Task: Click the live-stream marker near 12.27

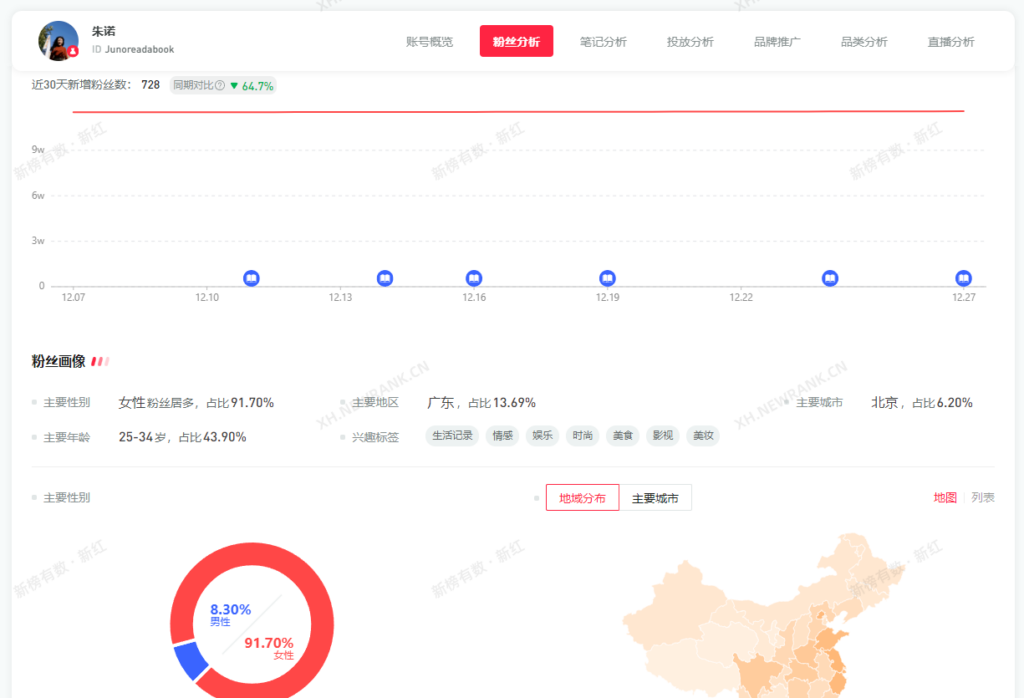Action: click(962, 278)
